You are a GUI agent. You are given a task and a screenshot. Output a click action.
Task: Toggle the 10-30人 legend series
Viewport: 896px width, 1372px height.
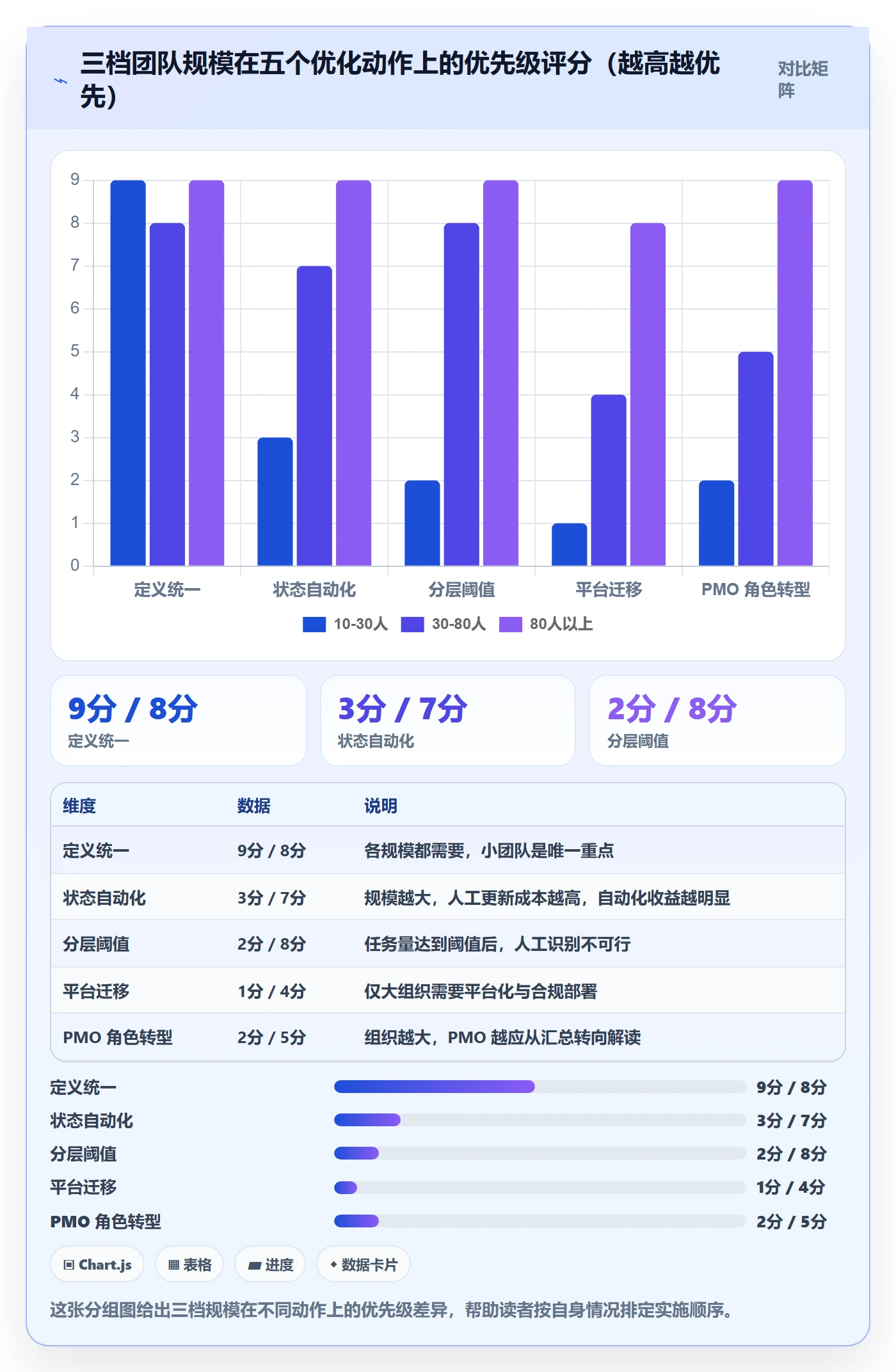click(x=345, y=624)
